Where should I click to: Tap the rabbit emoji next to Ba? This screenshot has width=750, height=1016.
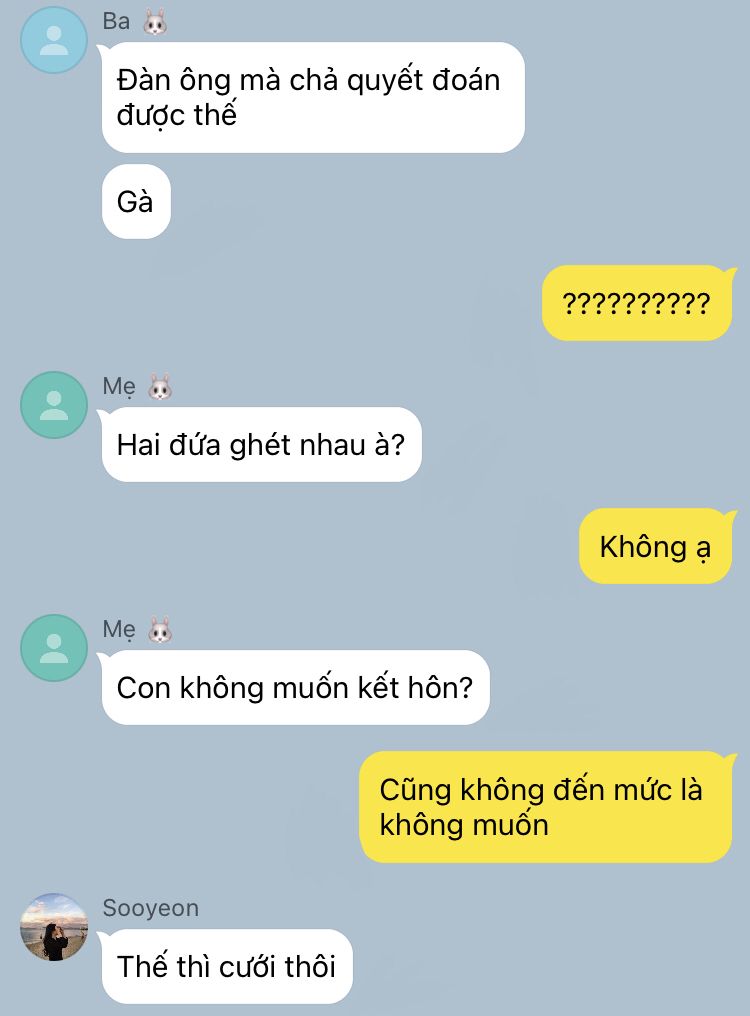tap(155, 22)
